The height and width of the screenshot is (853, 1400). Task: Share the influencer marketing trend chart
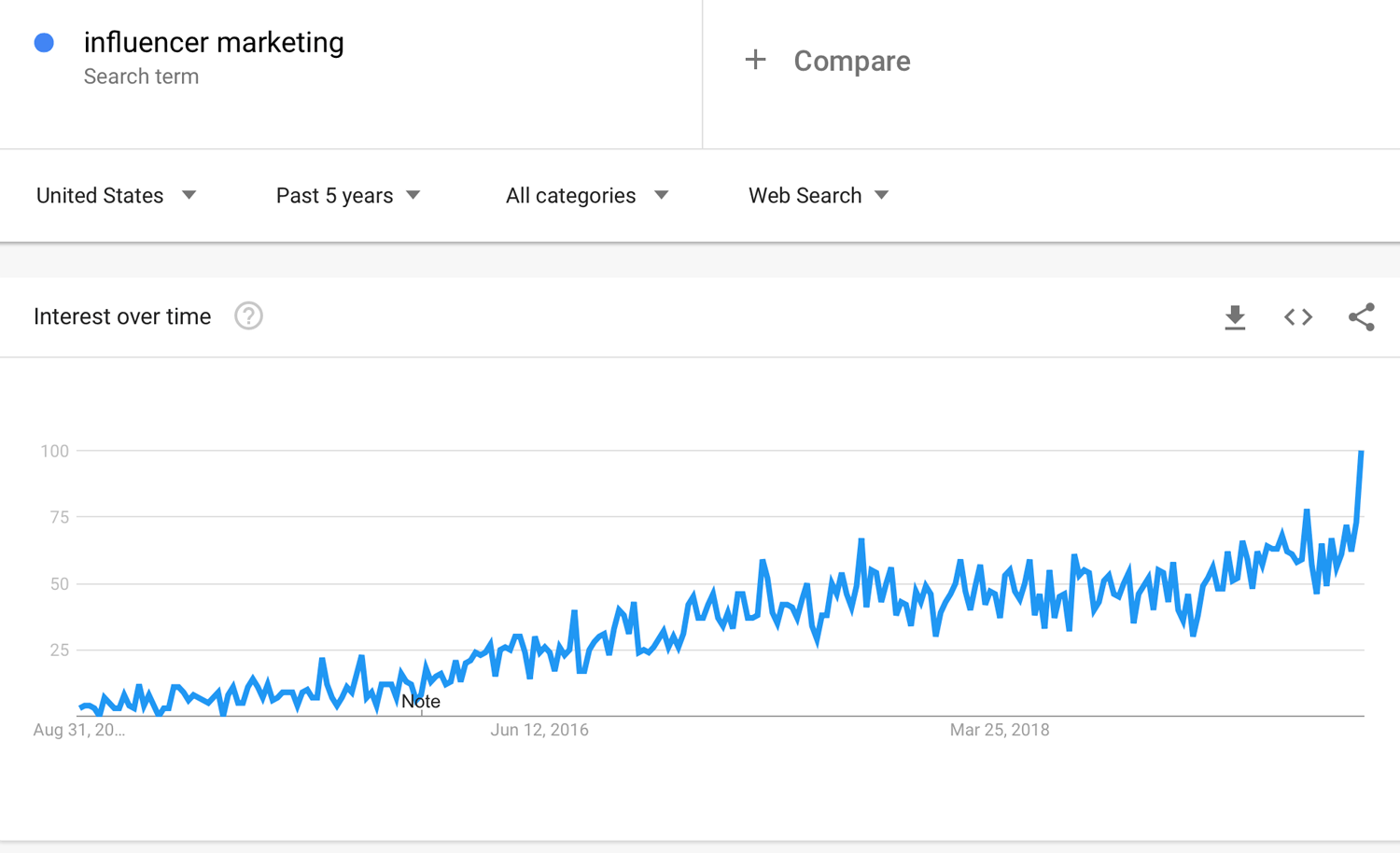1362,317
